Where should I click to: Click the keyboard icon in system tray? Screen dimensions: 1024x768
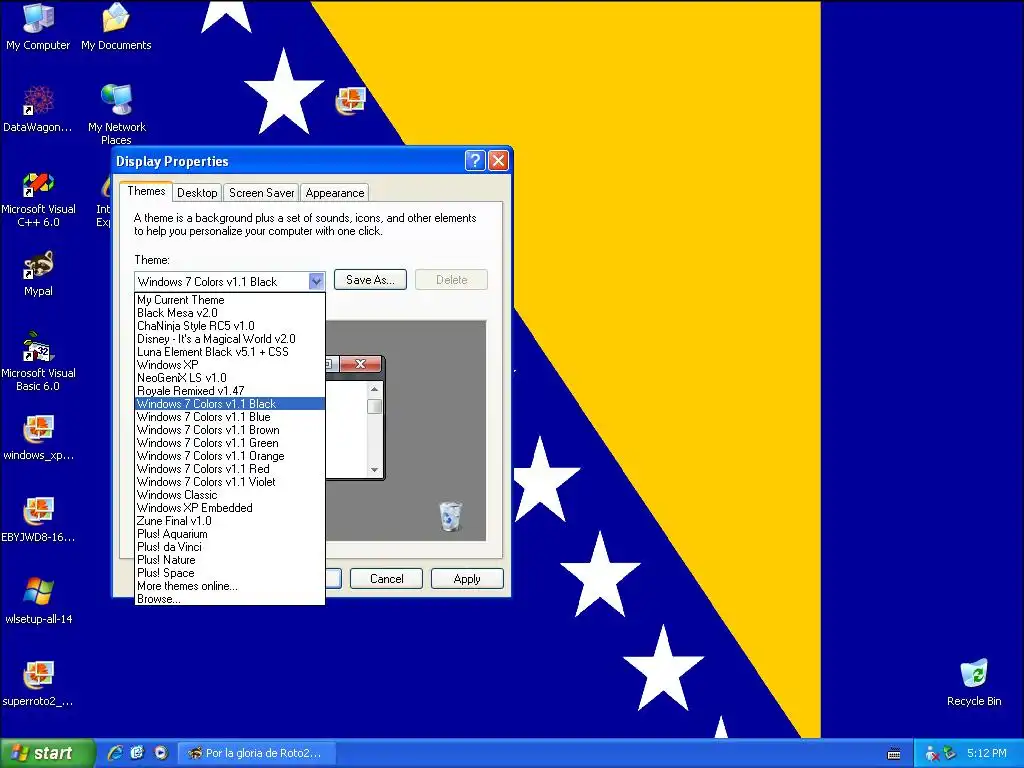point(894,754)
